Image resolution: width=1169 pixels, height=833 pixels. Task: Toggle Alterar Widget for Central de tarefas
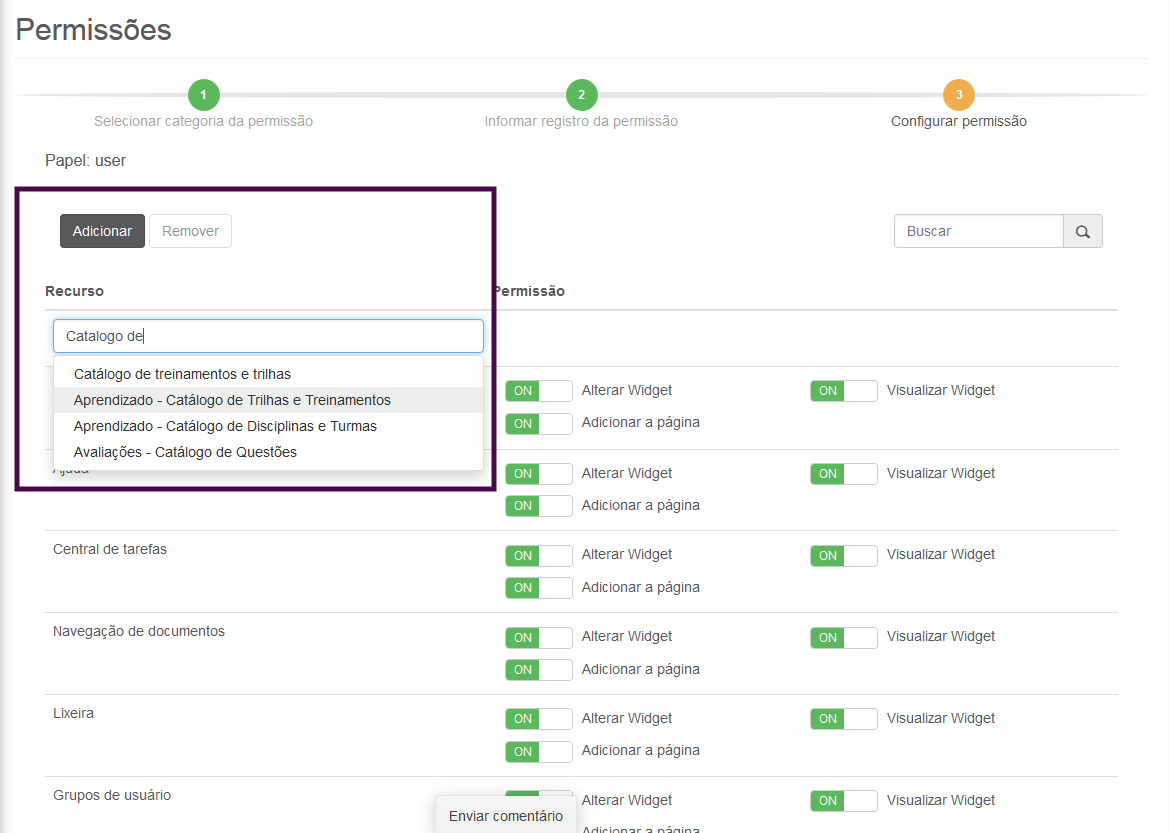click(x=539, y=556)
